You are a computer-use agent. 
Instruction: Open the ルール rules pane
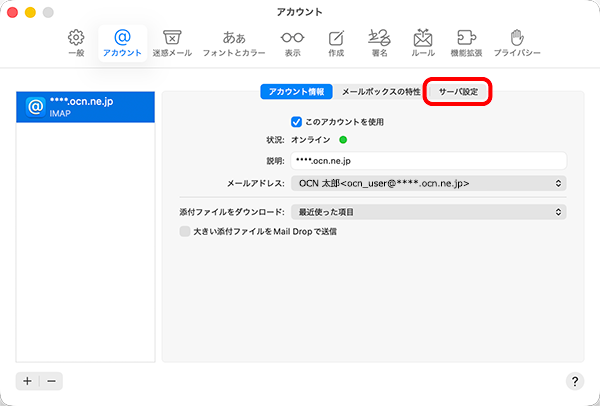click(x=423, y=41)
